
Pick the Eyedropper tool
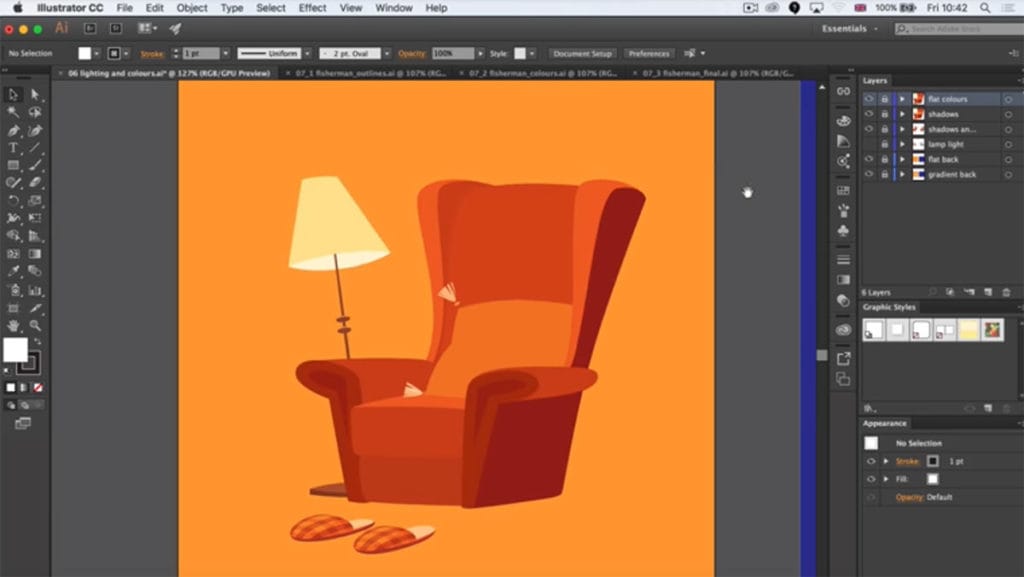tap(11, 270)
